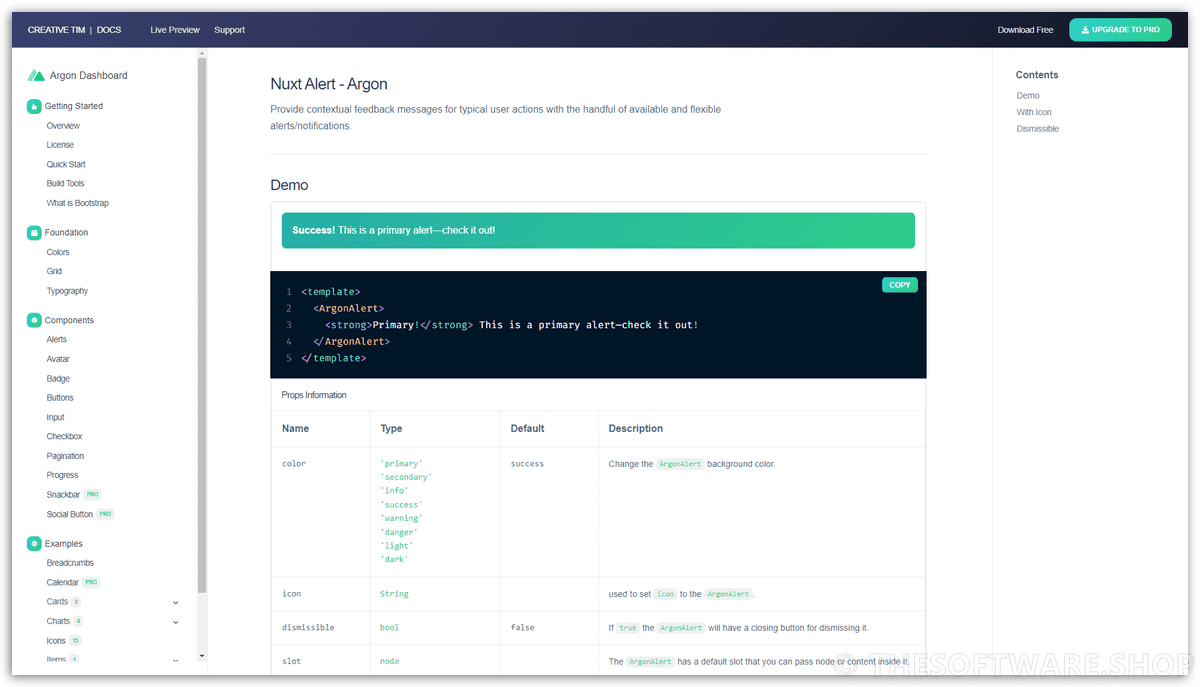The height and width of the screenshot is (687, 1200).
Task: Click the Argon Dashboard logo icon
Action: [x=36, y=76]
